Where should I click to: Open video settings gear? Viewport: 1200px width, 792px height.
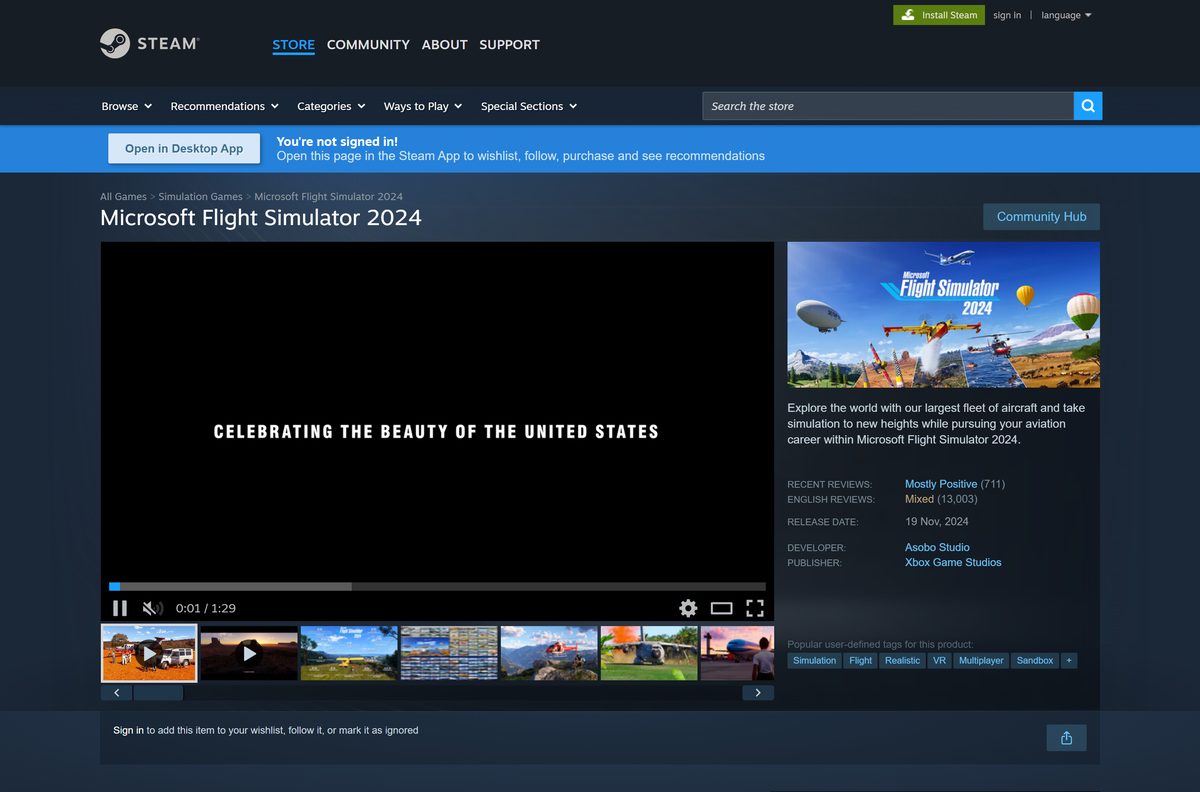(688, 608)
